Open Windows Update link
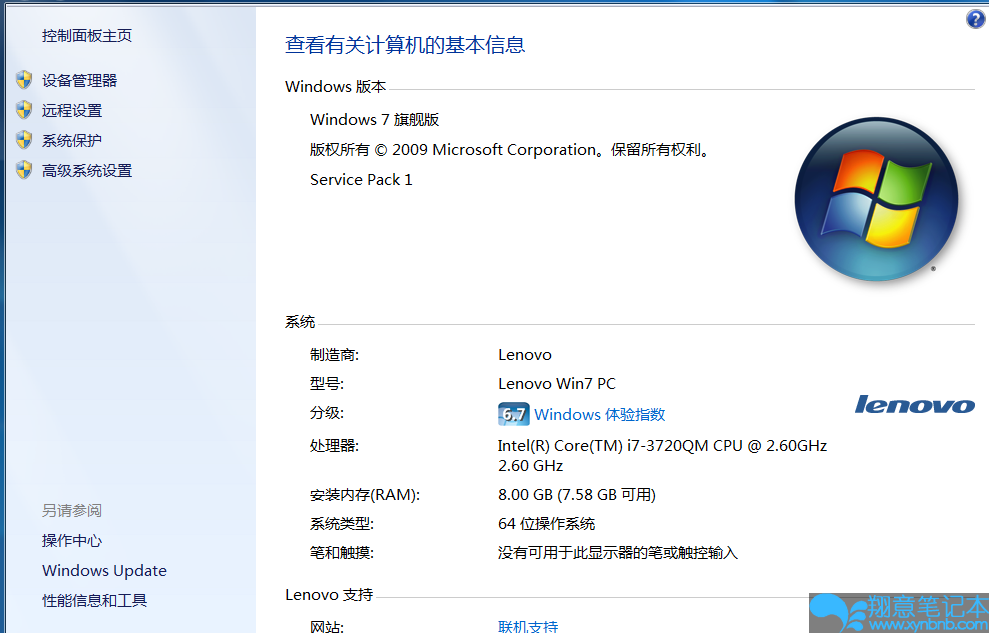 (105, 571)
